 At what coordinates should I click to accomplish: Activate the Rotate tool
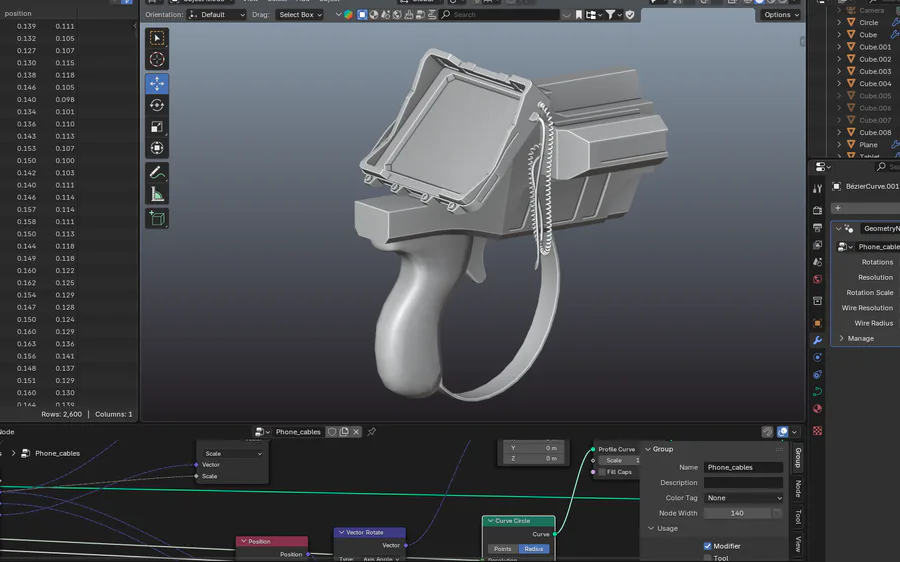(x=157, y=105)
